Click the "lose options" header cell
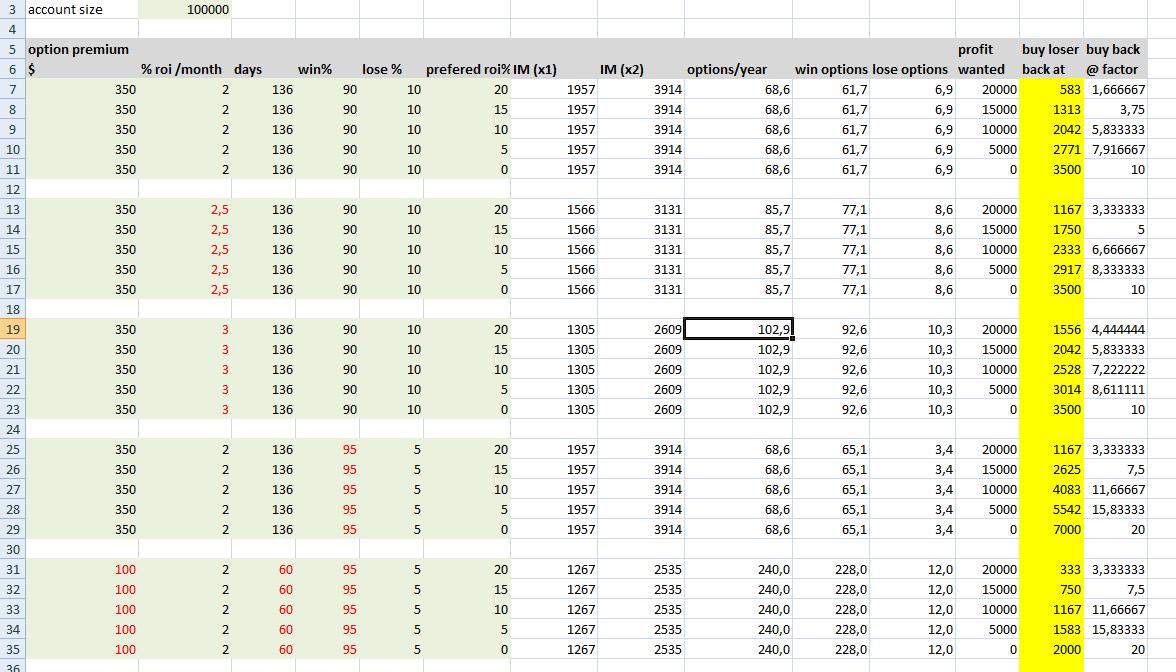Viewport: 1176px width, 672px height. [912, 69]
